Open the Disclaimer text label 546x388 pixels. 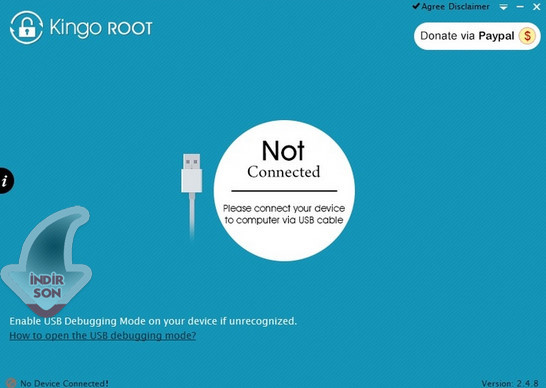[x=469, y=7]
